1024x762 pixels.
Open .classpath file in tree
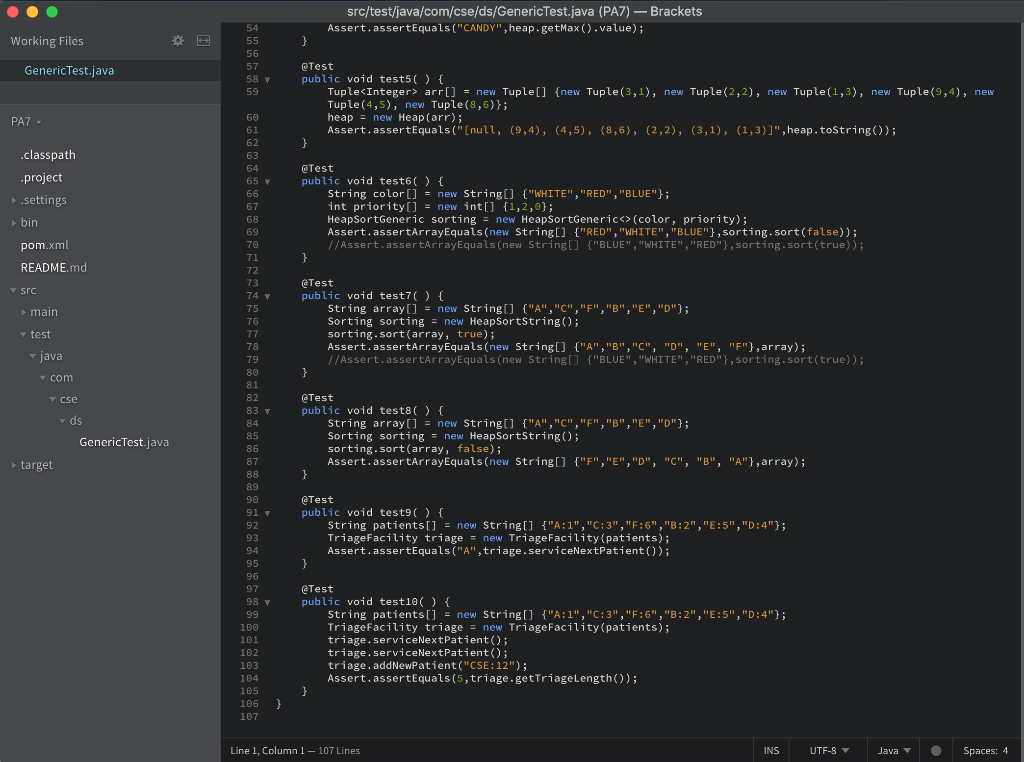tap(48, 155)
